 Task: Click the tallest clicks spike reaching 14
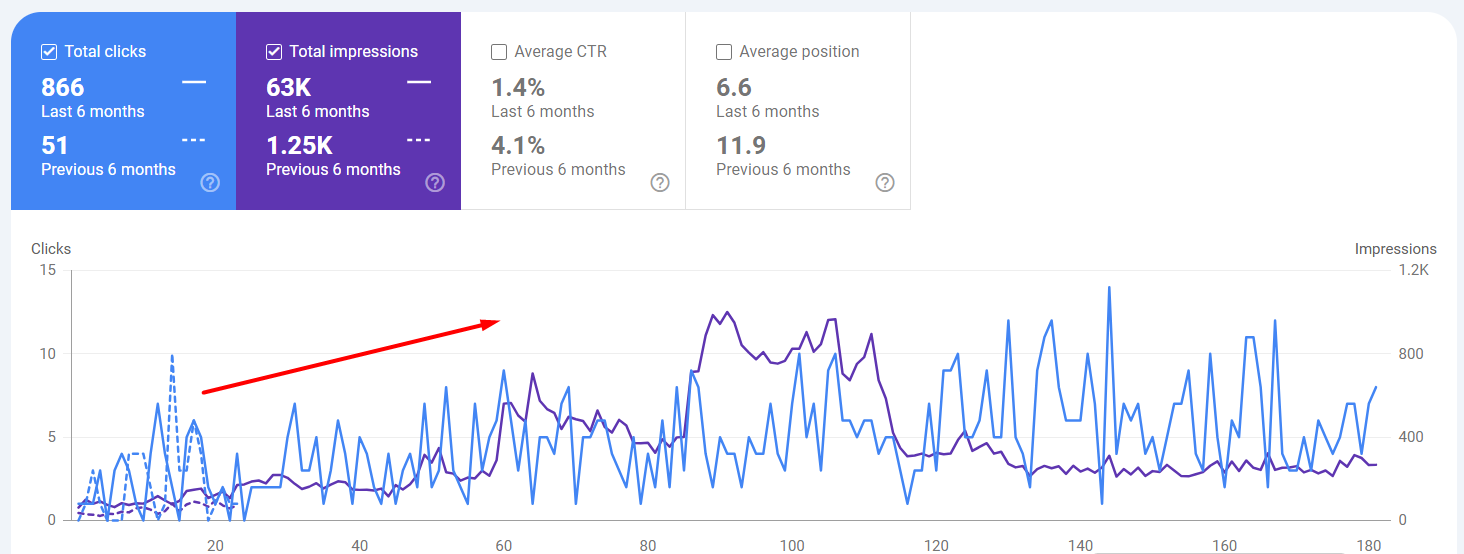[1109, 288]
